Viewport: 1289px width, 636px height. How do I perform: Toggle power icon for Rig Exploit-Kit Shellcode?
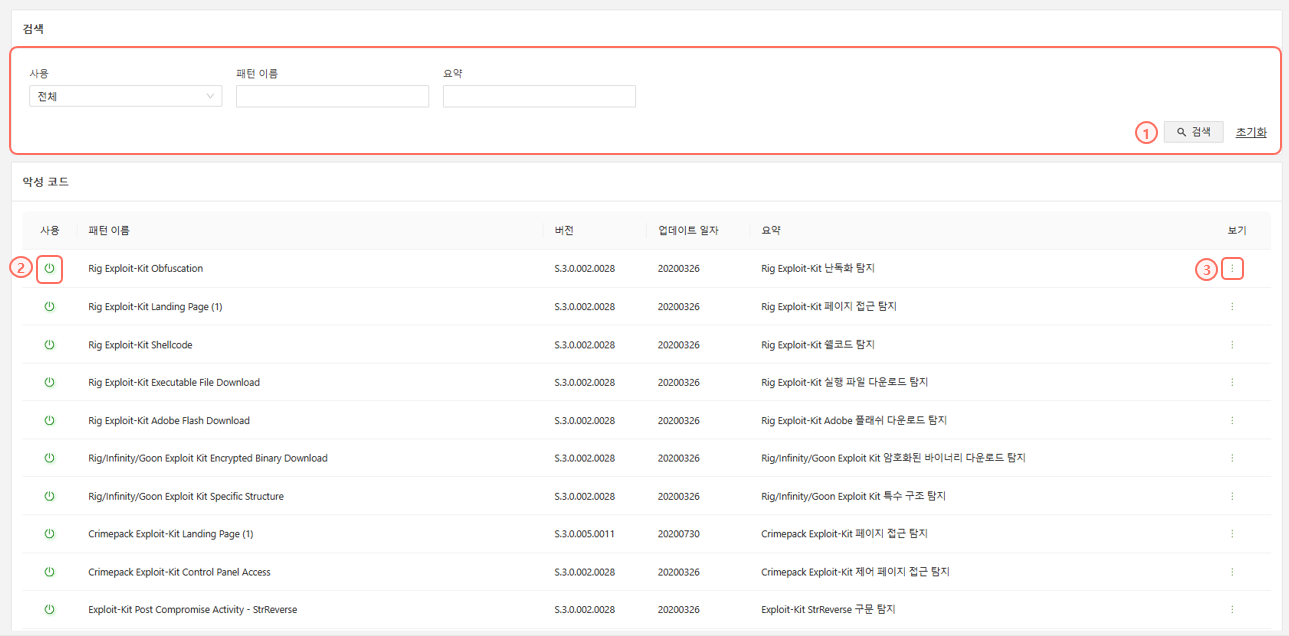click(x=49, y=345)
